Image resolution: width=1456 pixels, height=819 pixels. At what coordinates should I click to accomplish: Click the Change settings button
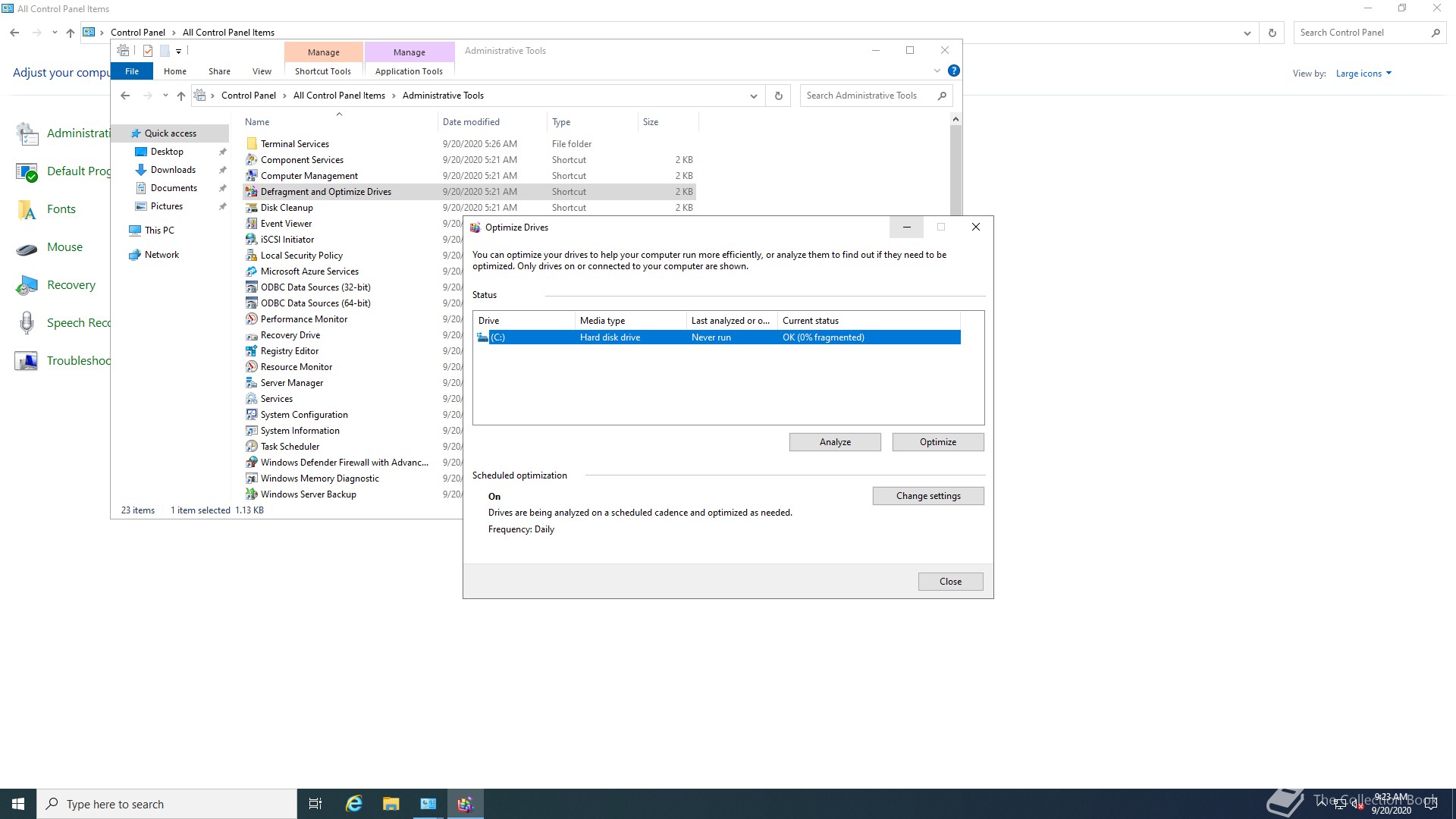click(927, 496)
